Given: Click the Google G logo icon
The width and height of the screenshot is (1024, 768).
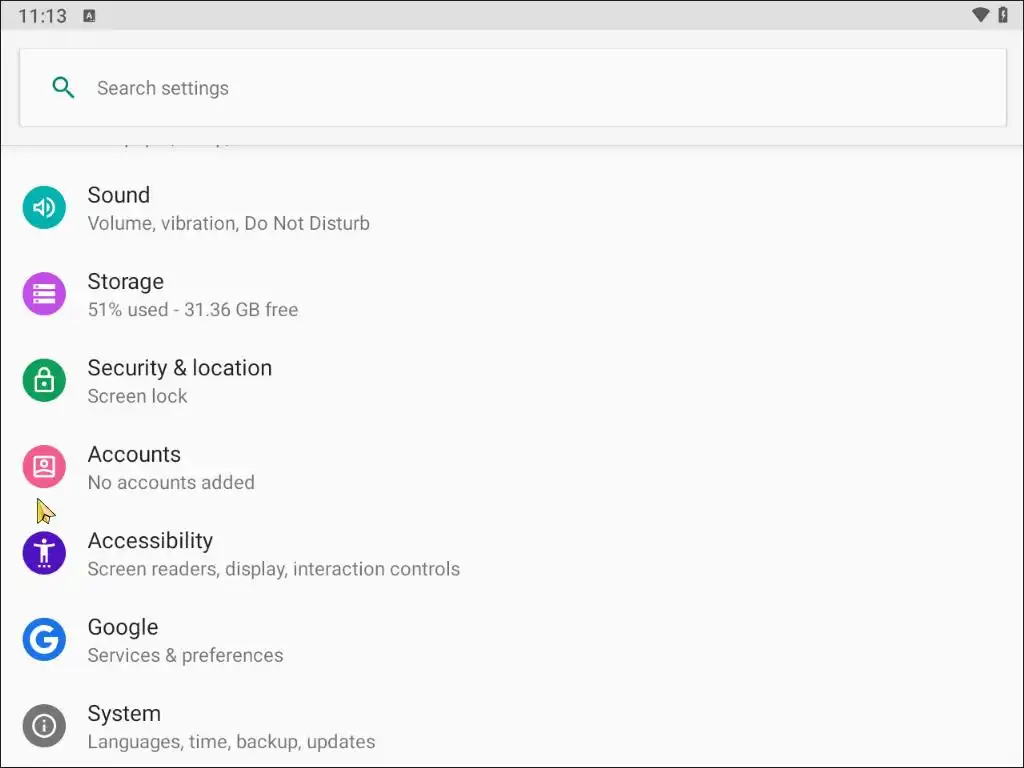Looking at the screenshot, I should (44, 640).
